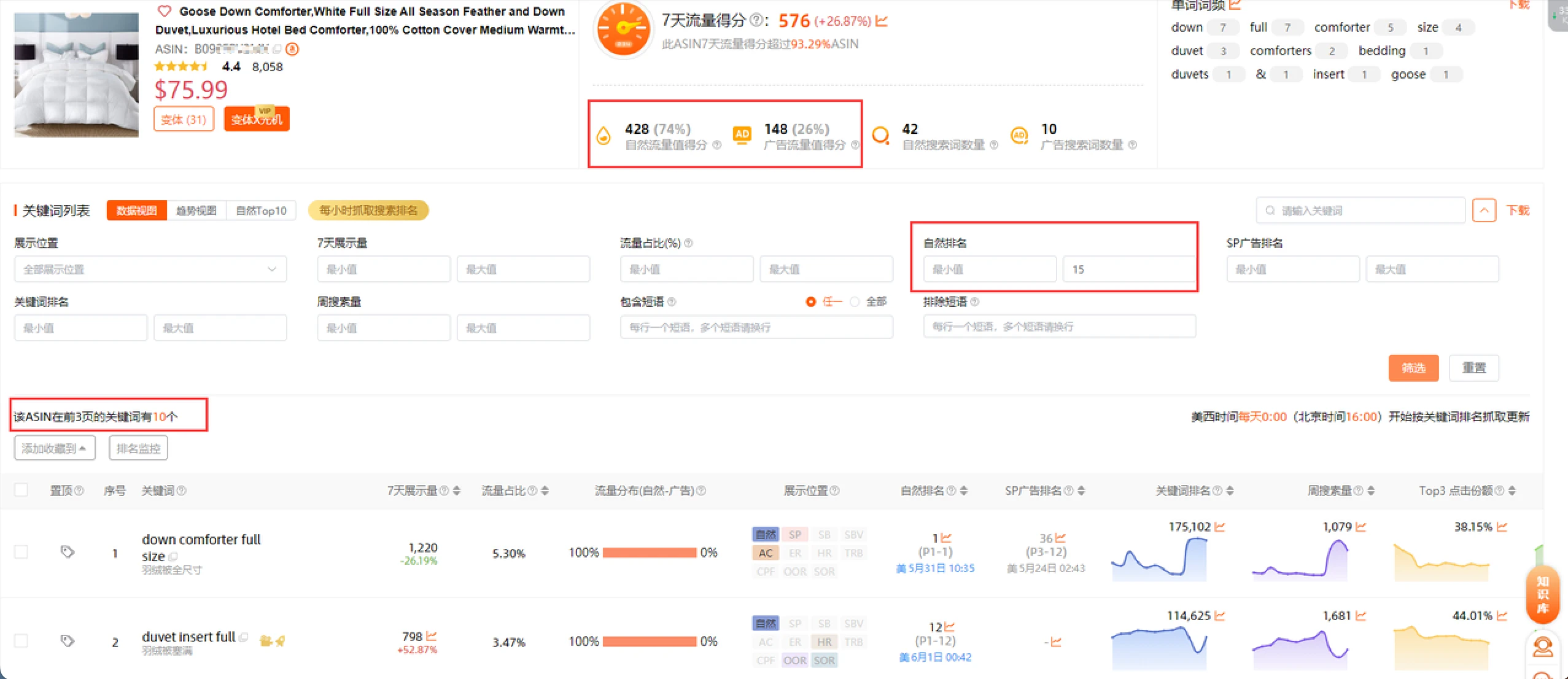The height and width of the screenshot is (679, 1568).
Task: Click help icon beside 流量占比(%) filter
Action: 688,243
